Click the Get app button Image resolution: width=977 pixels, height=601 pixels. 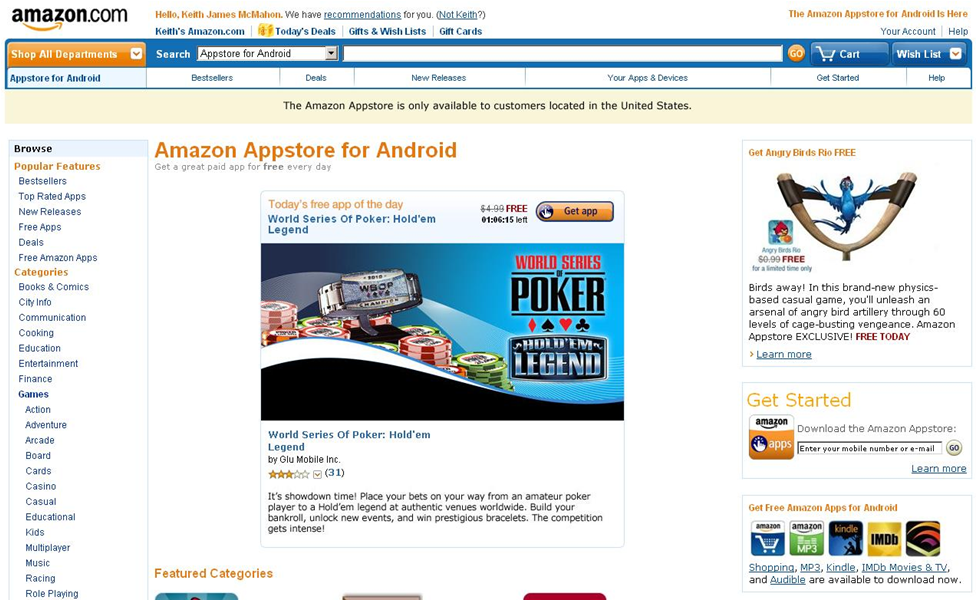574,211
